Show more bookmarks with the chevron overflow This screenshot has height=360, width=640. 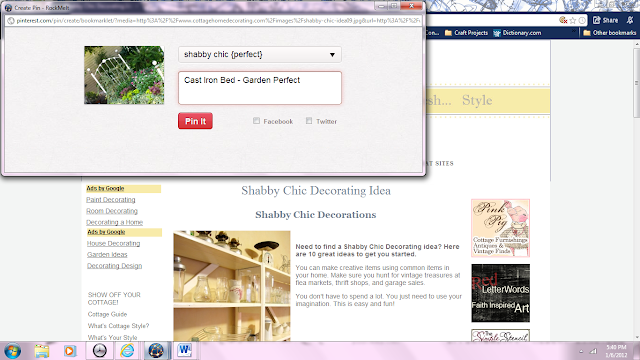tap(574, 32)
